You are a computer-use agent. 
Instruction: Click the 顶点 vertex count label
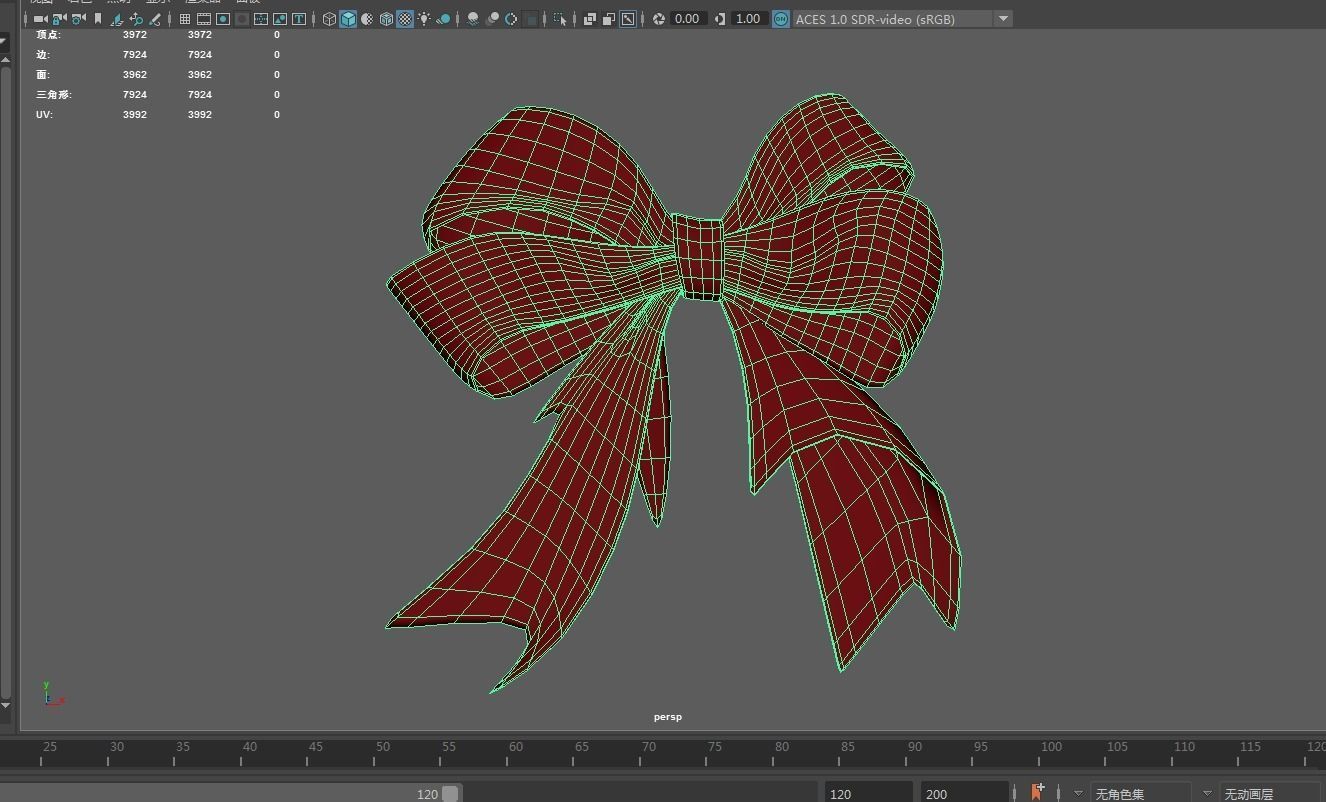[48, 34]
